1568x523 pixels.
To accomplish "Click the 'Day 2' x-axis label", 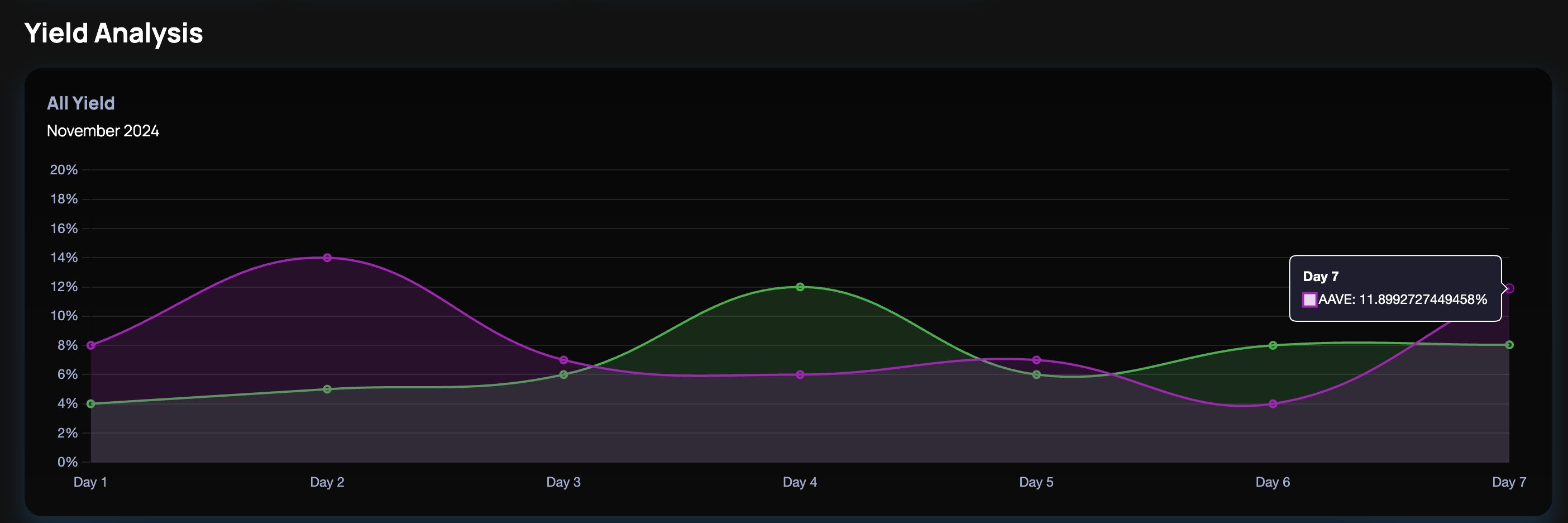I will (327, 482).
